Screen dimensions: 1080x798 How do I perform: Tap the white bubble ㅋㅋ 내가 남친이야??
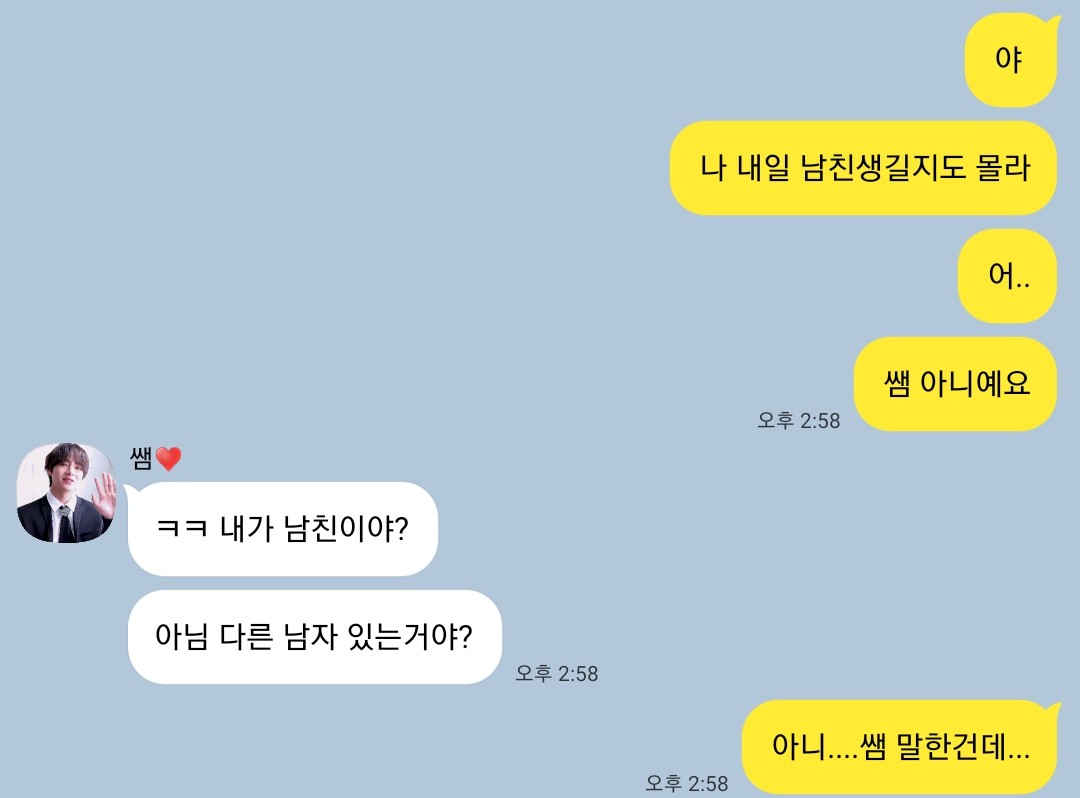282,529
